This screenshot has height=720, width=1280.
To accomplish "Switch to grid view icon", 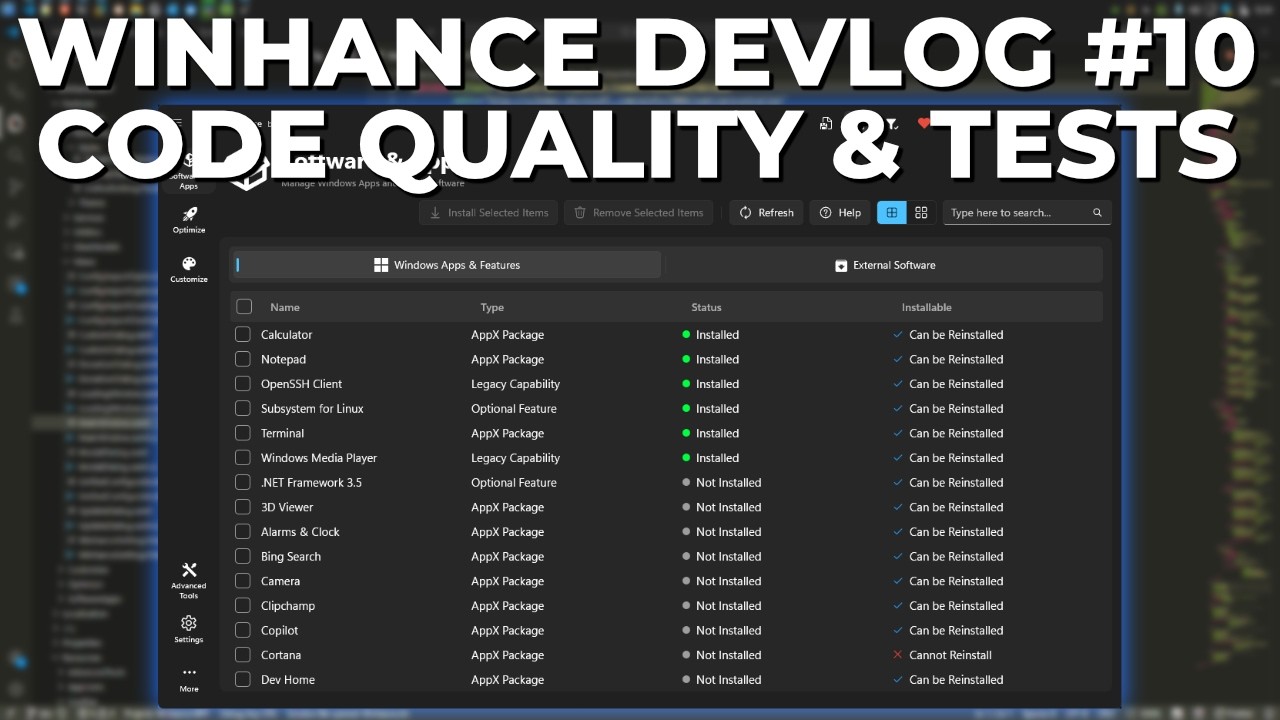I will 921,212.
